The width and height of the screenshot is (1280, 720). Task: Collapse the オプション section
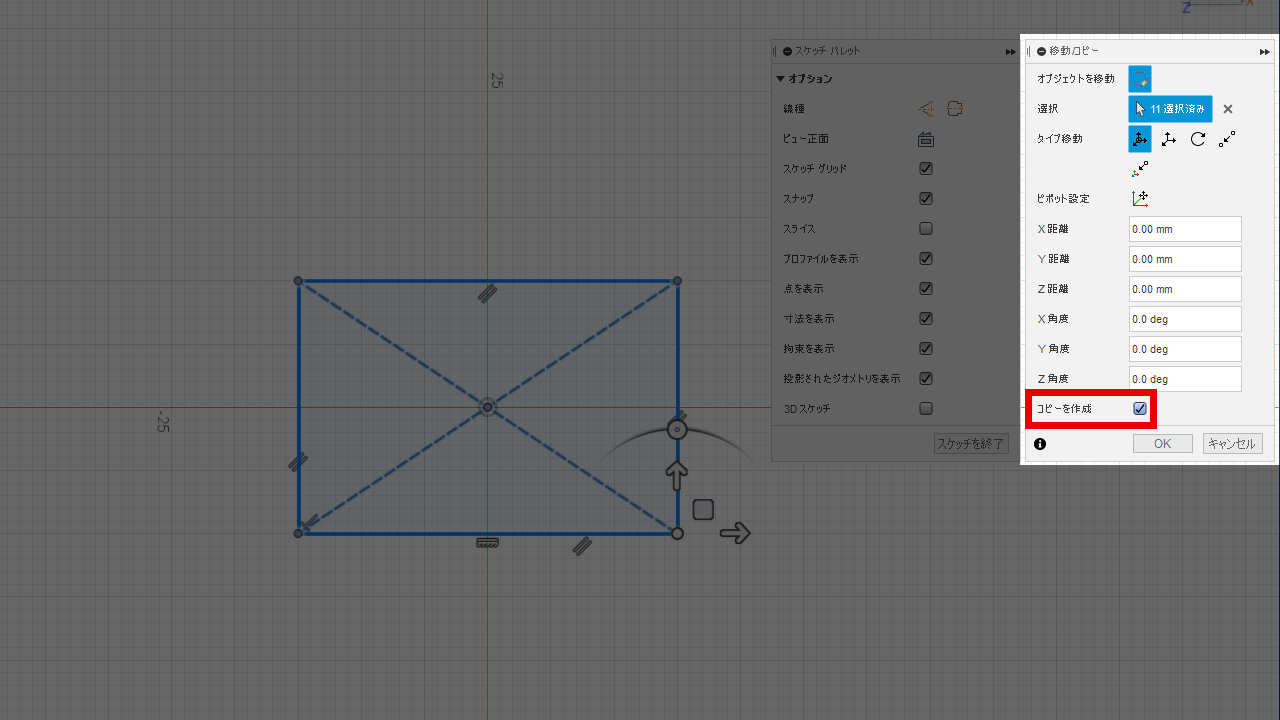pyautogui.click(x=781, y=79)
